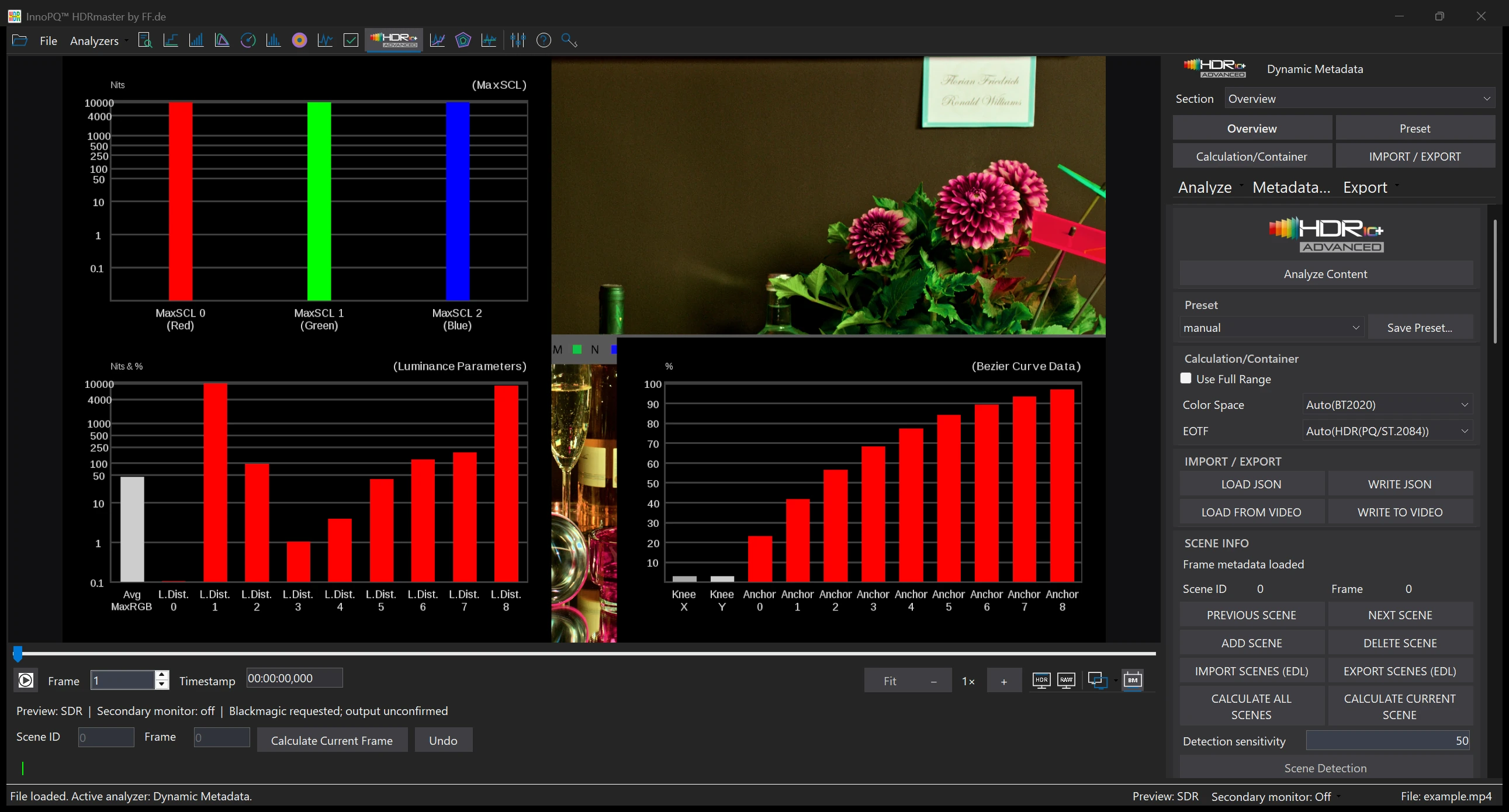Open the circular gauge analyzer icon
The width and height of the screenshot is (1509, 812).
248,40
